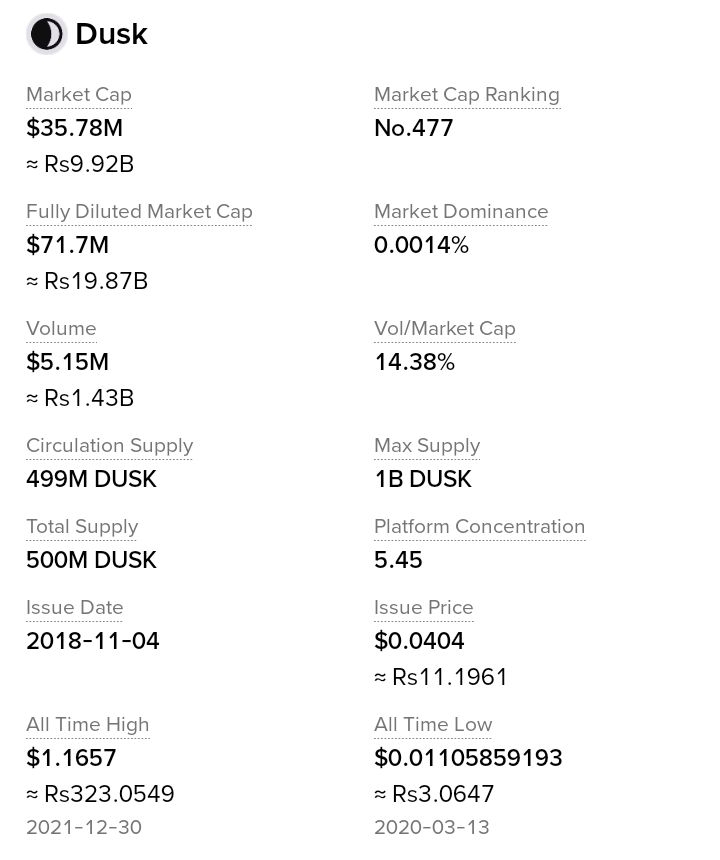Tap the Issue Price label

click(x=423, y=608)
